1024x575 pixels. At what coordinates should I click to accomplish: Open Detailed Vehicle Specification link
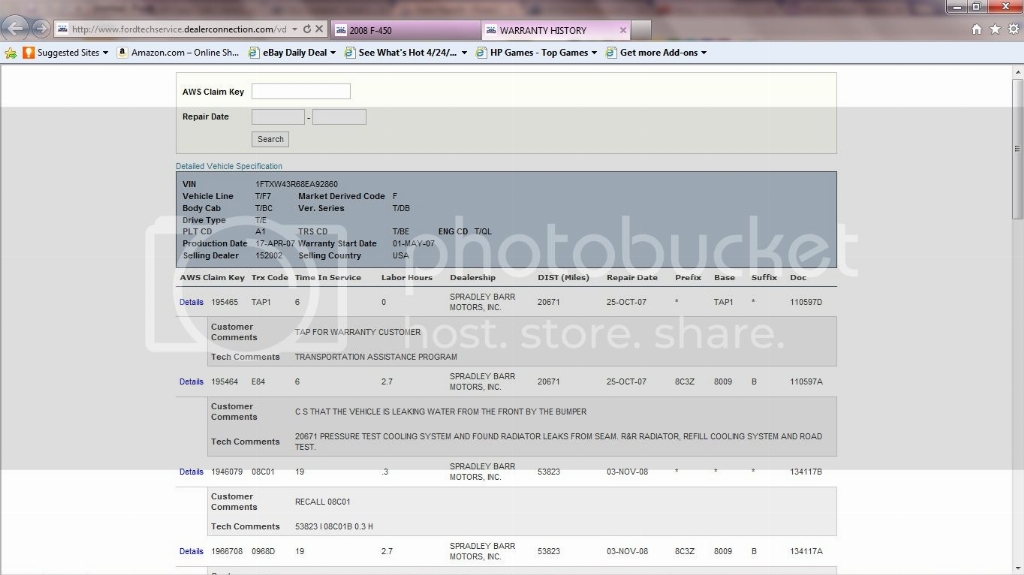pyautogui.click(x=229, y=166)
